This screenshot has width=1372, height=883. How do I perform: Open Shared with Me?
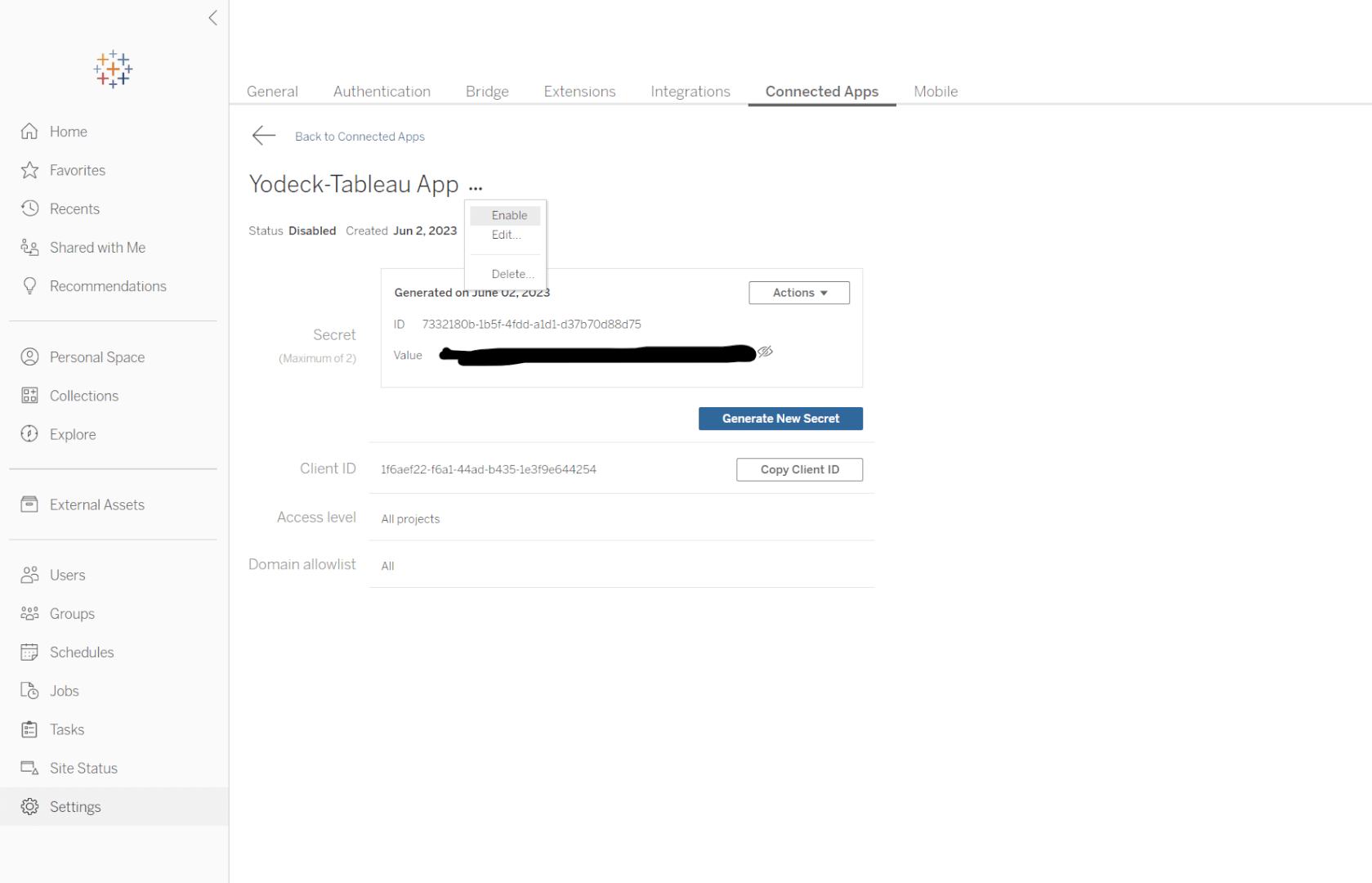97,247
